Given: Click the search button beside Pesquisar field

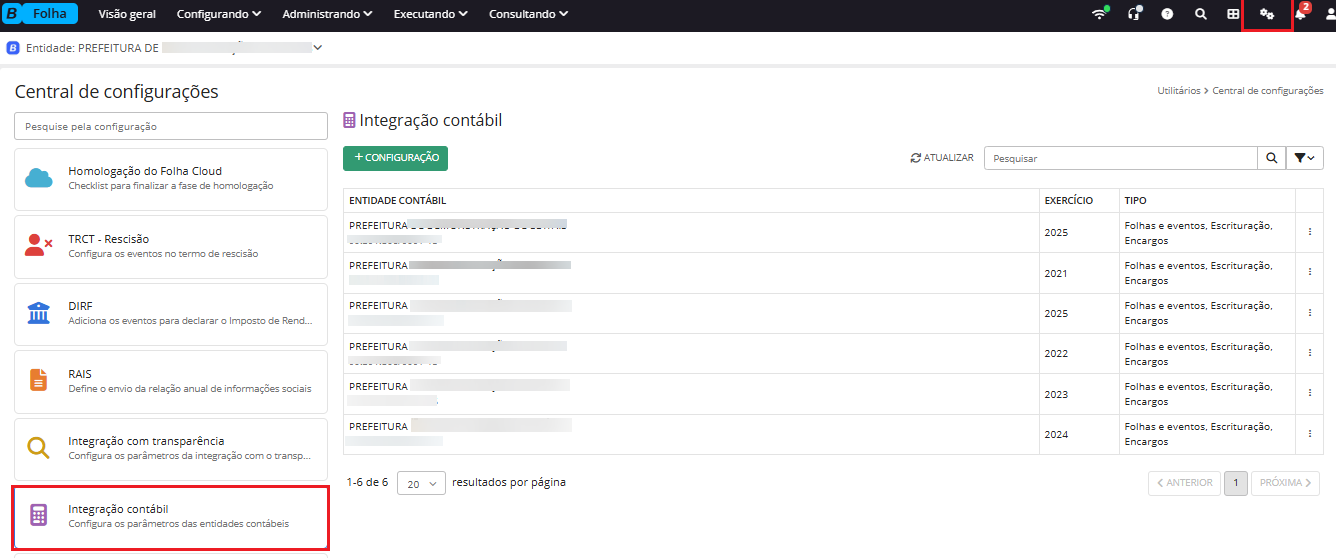Looking at the screenshot, I should [1271, 158].
